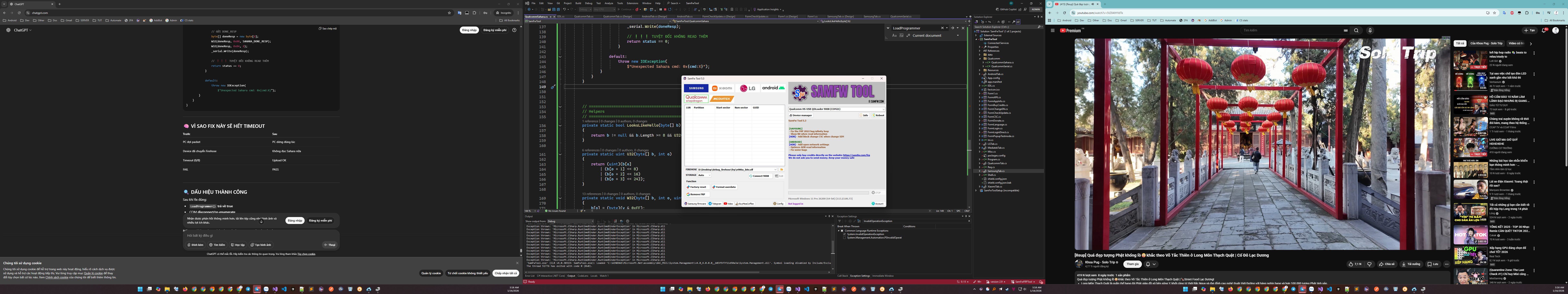Click the Output panel vertical scrollbar

click(833, 247)
